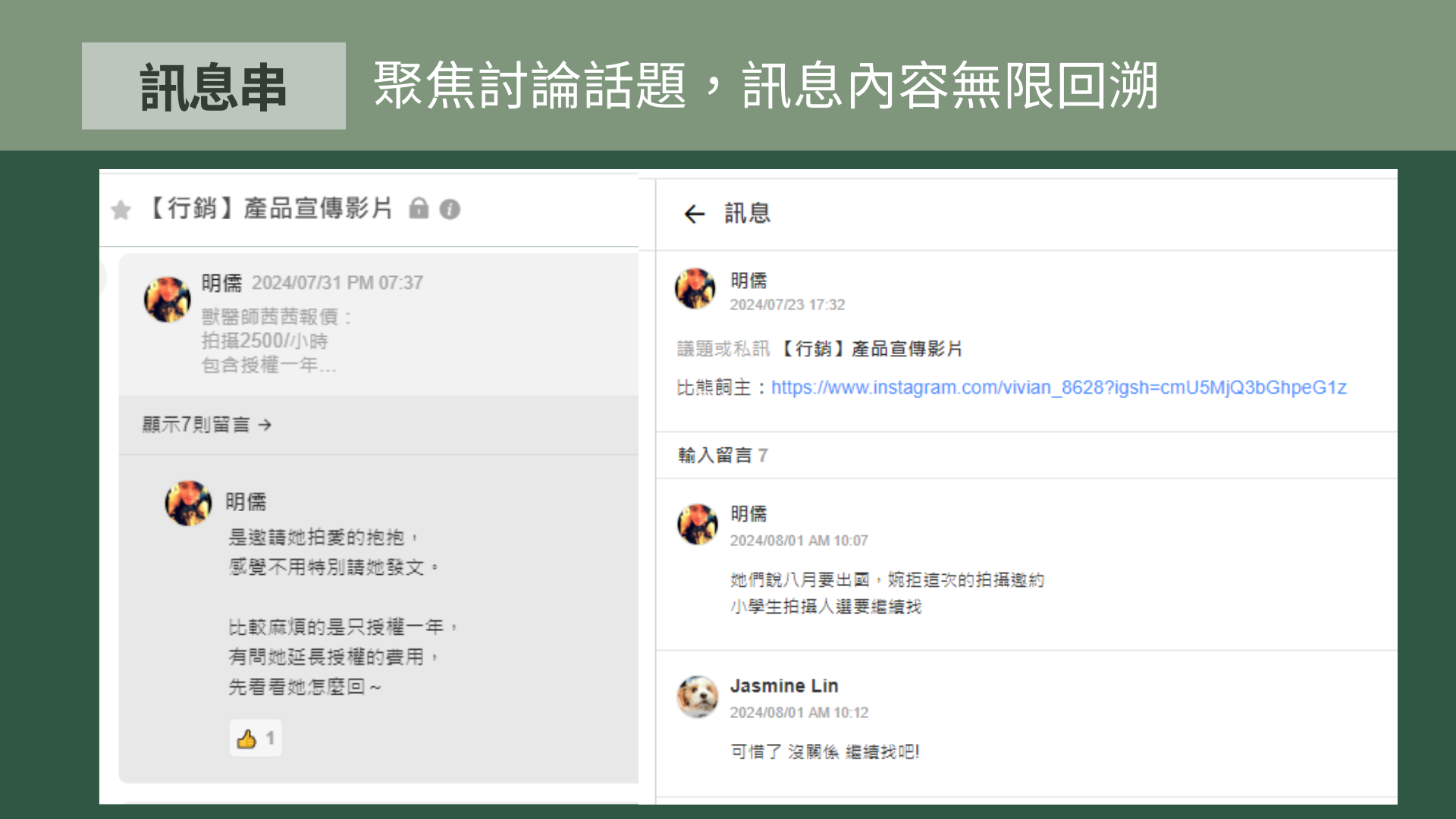Screen dimensions: 1456x819
Task: Click 明儒's avatar in the thread header post
Action: pos(695,289)
